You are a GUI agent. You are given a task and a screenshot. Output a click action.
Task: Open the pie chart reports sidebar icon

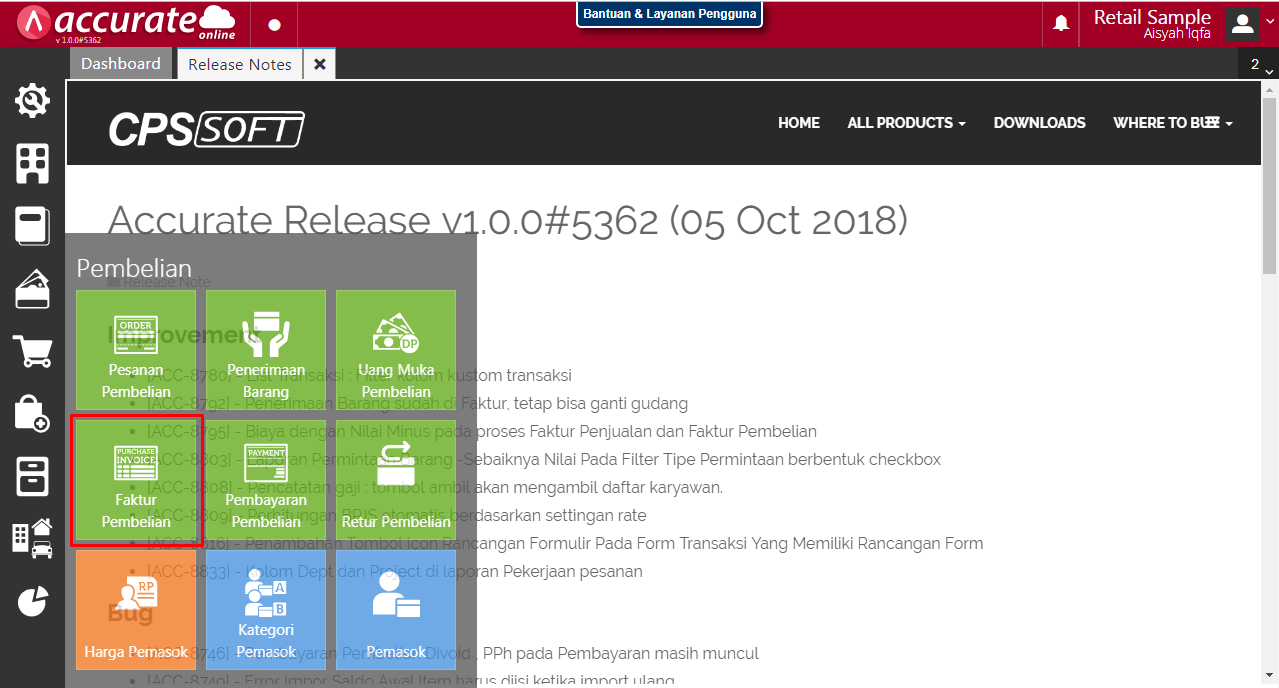(x=32, y=601)
